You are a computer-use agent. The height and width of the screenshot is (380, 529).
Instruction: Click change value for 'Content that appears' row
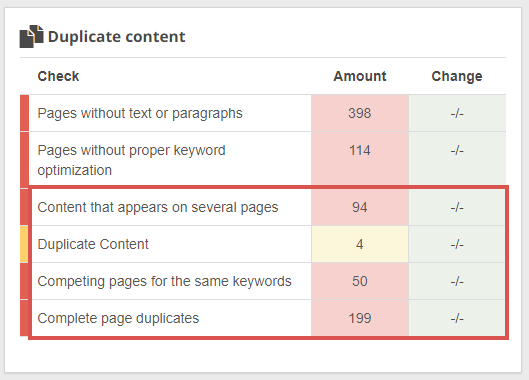click(x=457, y=207)
